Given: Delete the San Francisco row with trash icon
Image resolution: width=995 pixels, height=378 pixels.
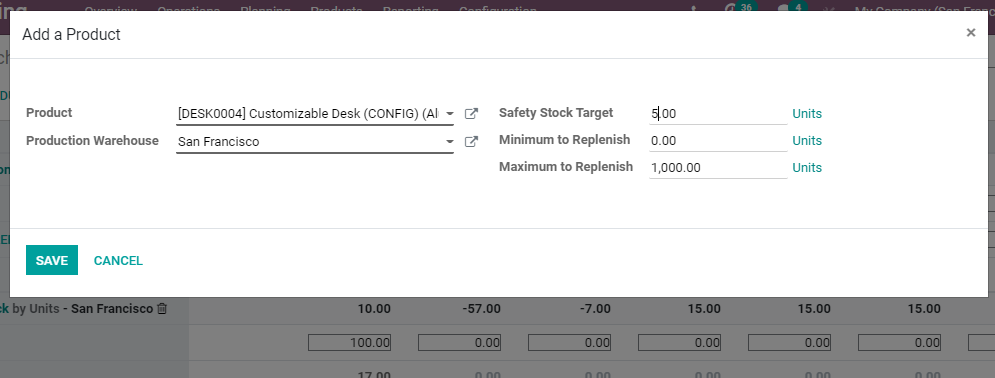Looking at the screenshot, I should click(x=162, y=309).
